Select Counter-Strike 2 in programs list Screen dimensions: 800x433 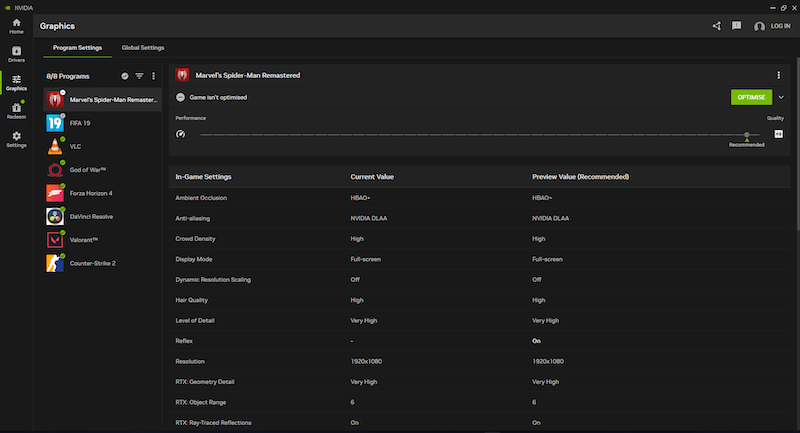pyautogui.click(x=103, y=263)
